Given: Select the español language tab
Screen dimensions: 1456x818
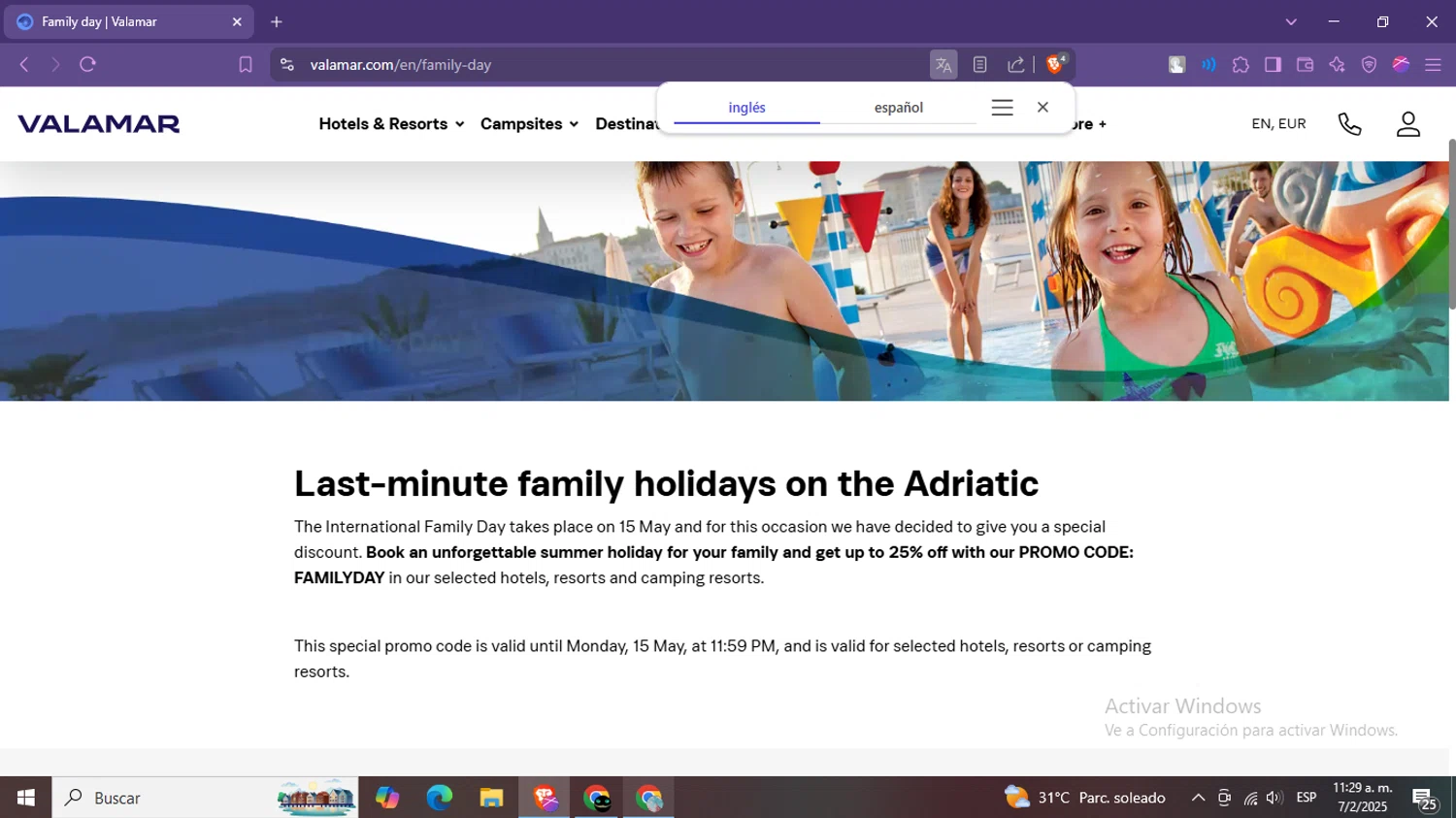Looking at the screenshot, I should [x=899, y=108].
